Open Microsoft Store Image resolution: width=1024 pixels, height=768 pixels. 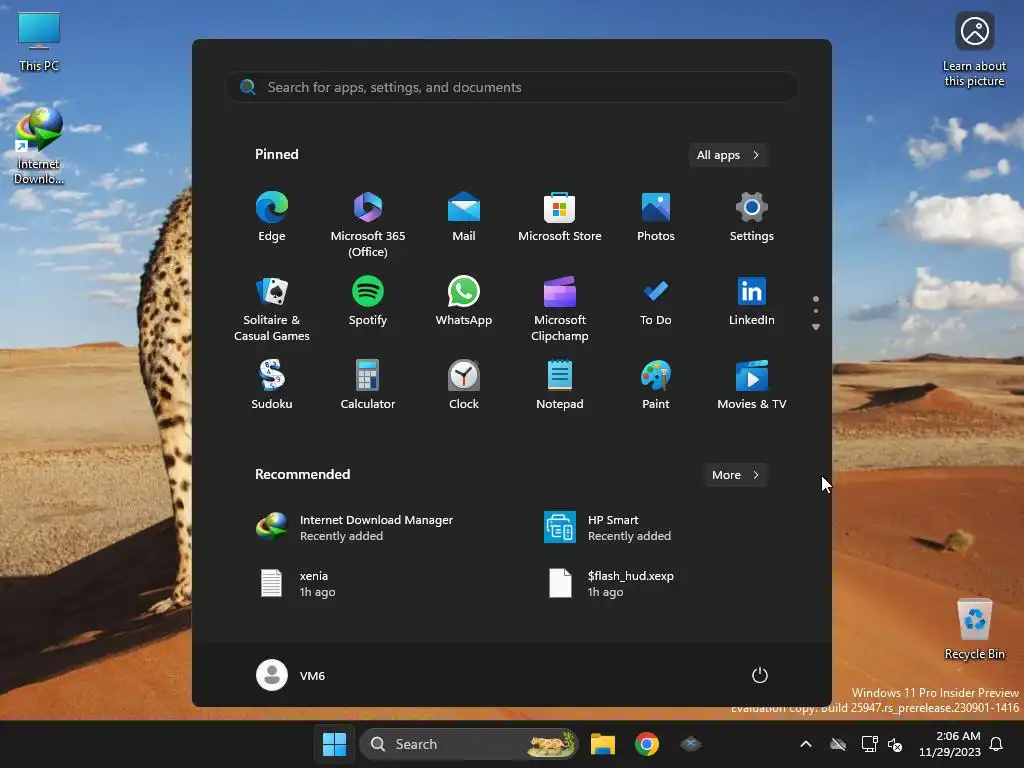560,217
